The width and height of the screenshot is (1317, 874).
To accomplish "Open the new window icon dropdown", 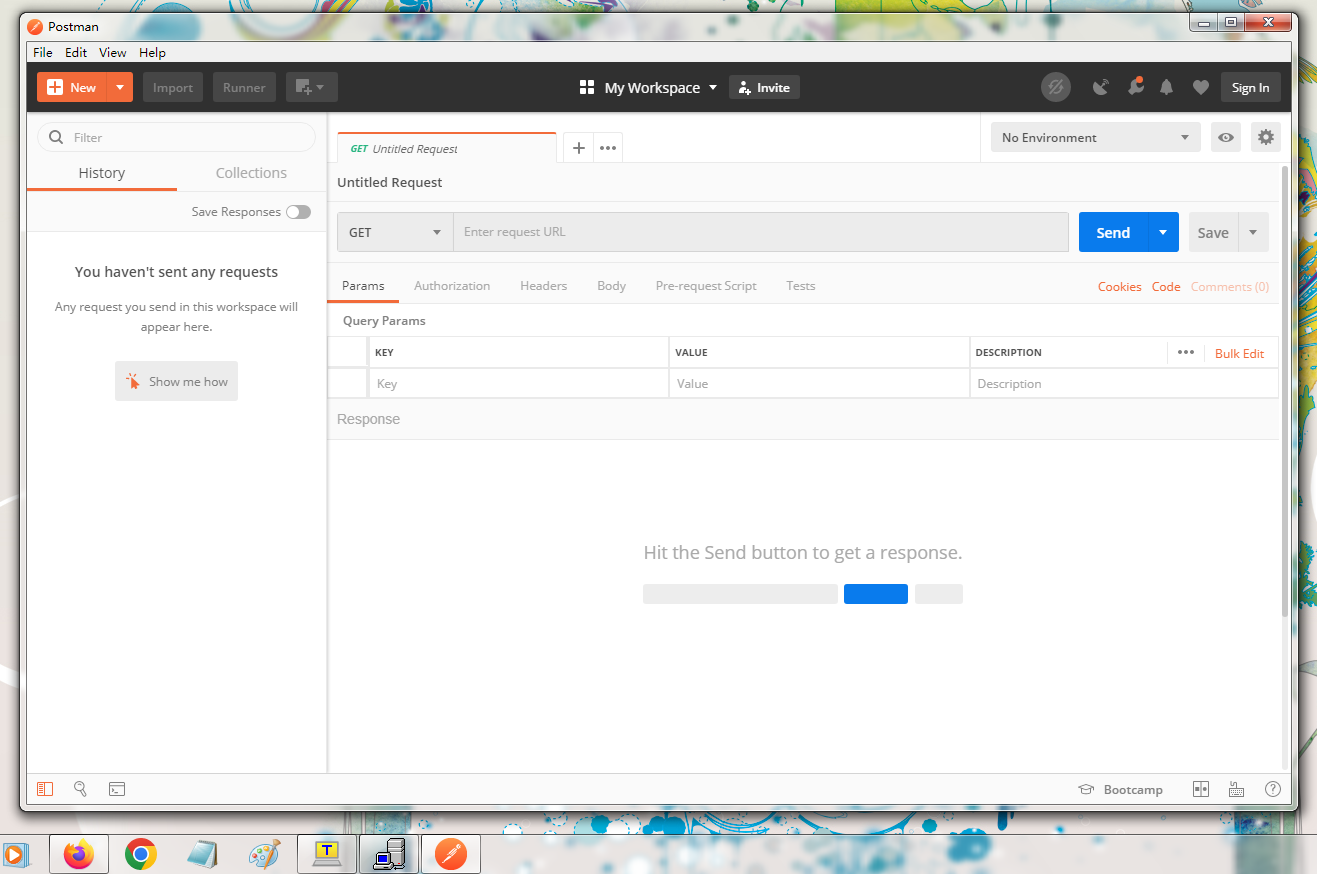I will (x=312, y=88).
